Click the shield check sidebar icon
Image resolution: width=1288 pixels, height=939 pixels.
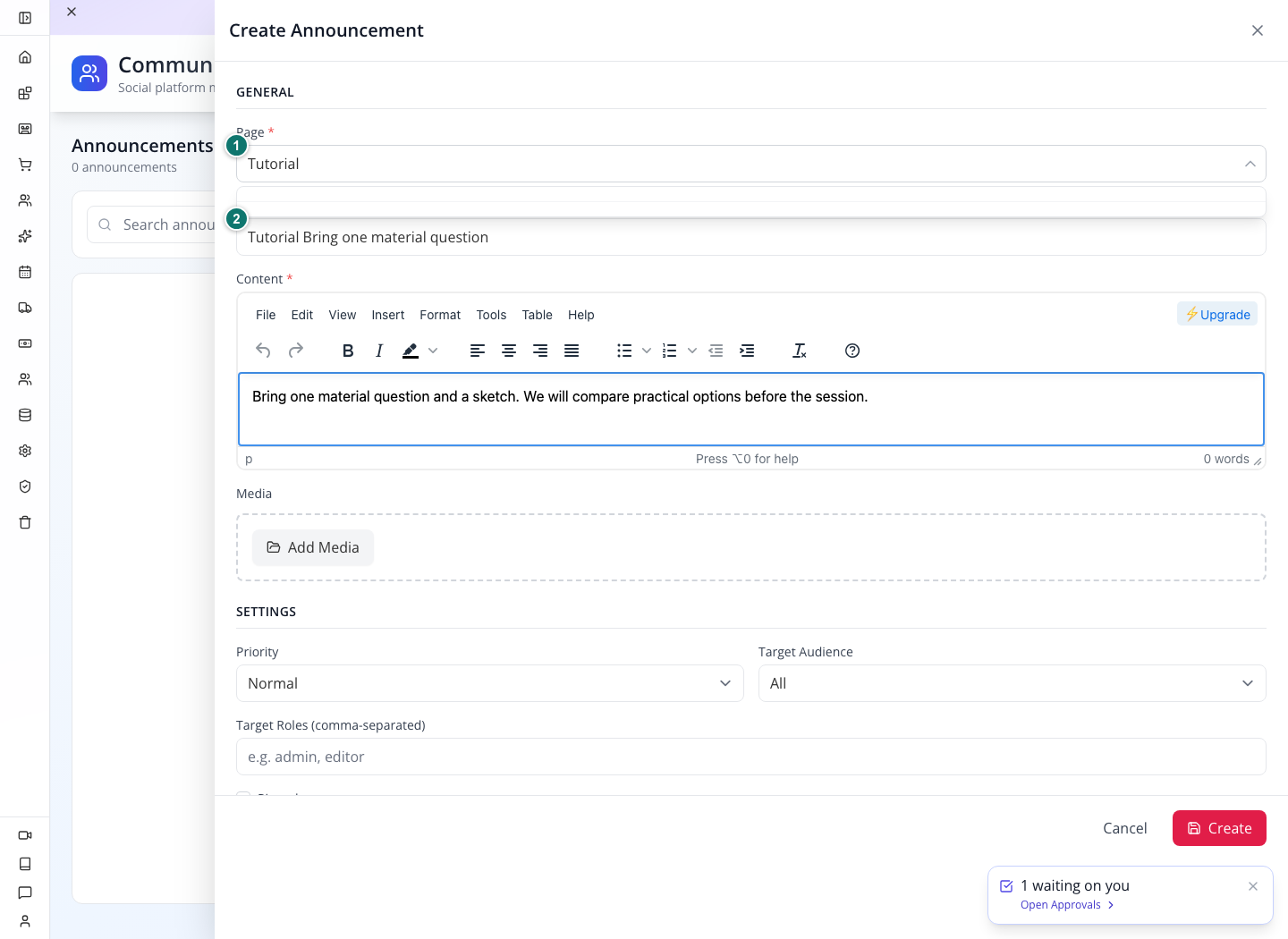(x=25, y=486)
